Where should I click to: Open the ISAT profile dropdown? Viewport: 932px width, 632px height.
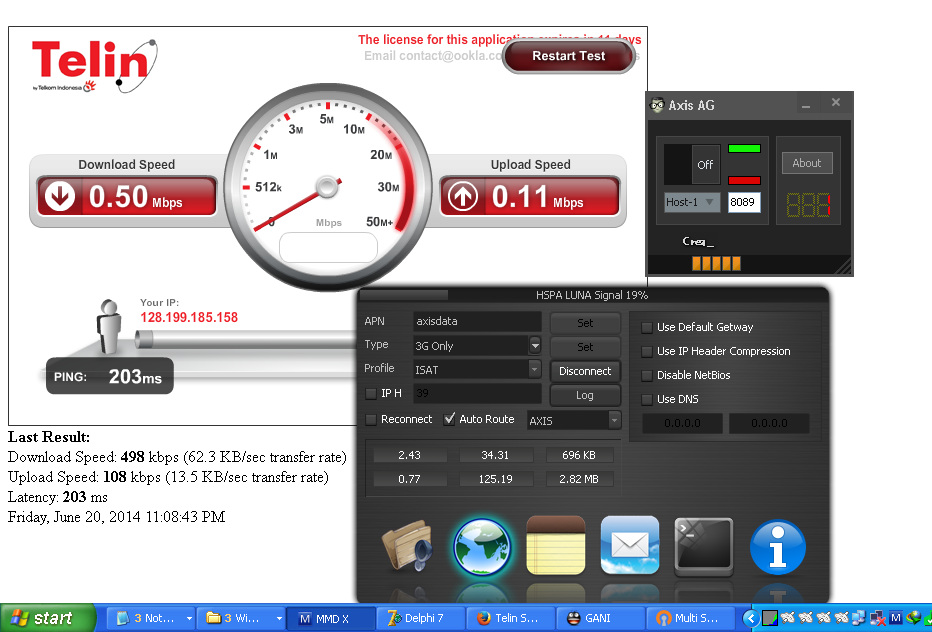pos(535,369)
